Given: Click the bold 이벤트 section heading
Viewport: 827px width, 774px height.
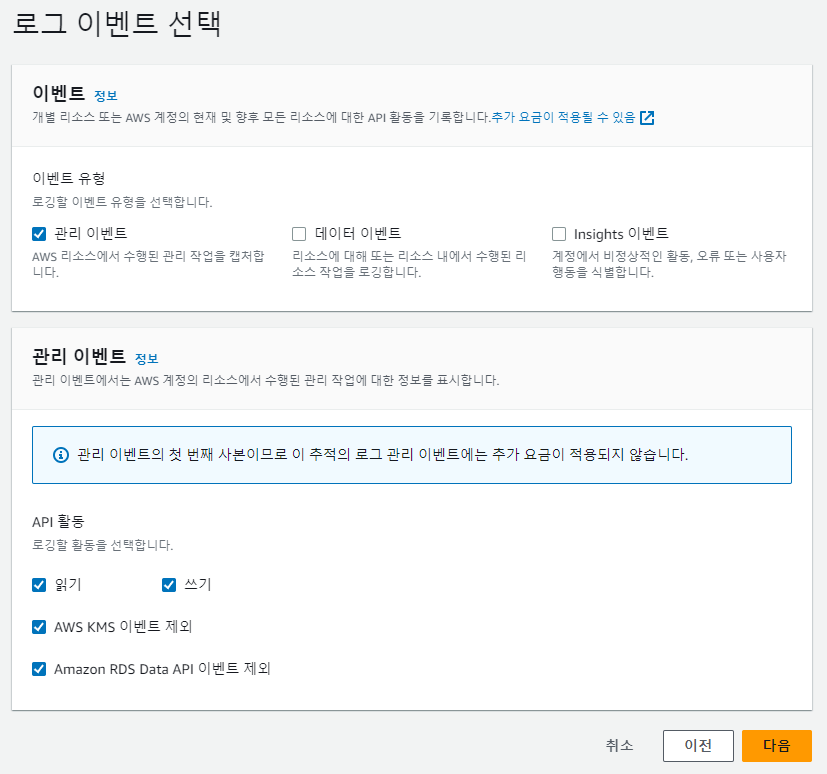Looking at the screenshot, I should 59,93.
